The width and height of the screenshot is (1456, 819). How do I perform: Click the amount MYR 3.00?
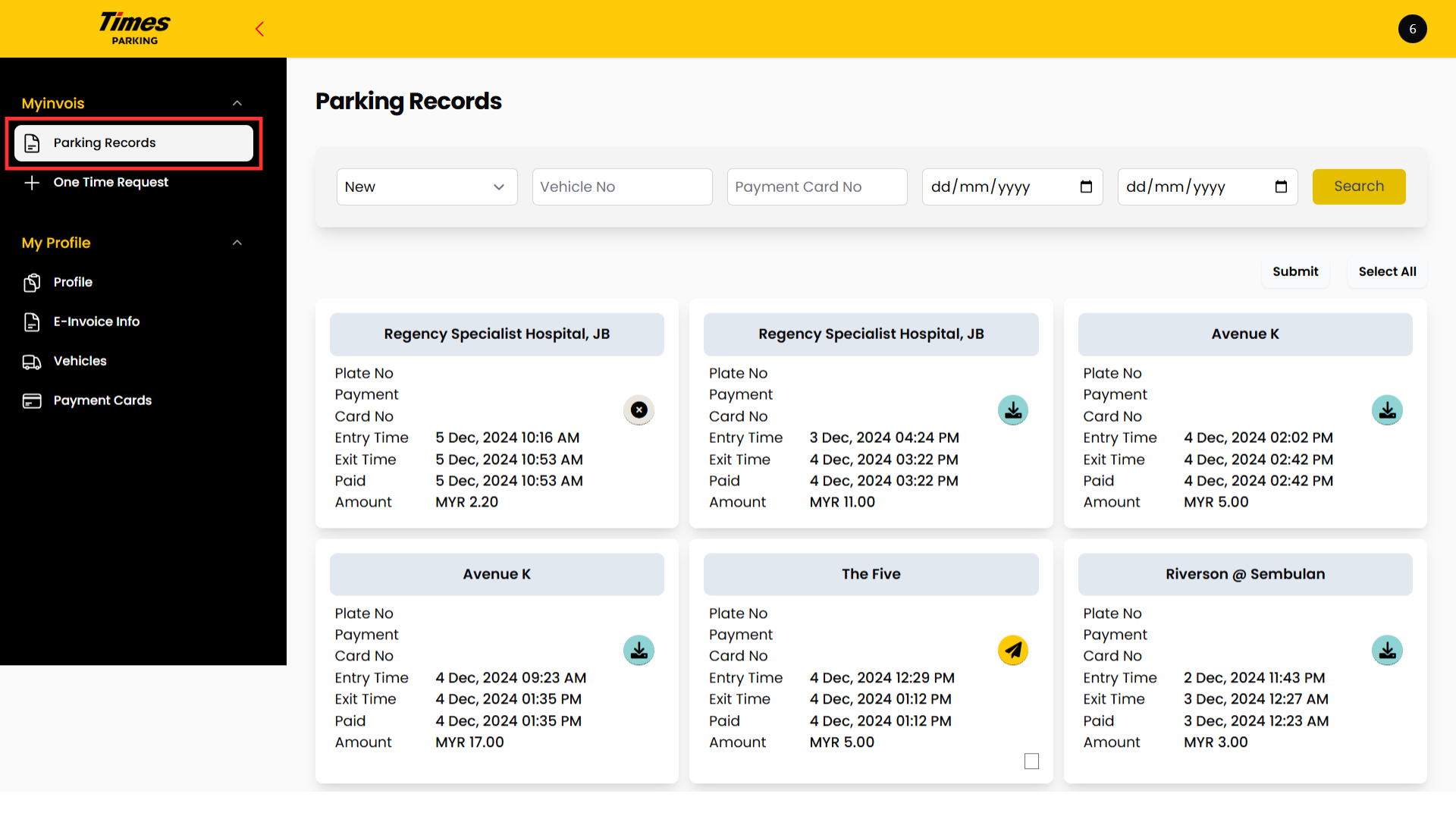pos(1216,742)
